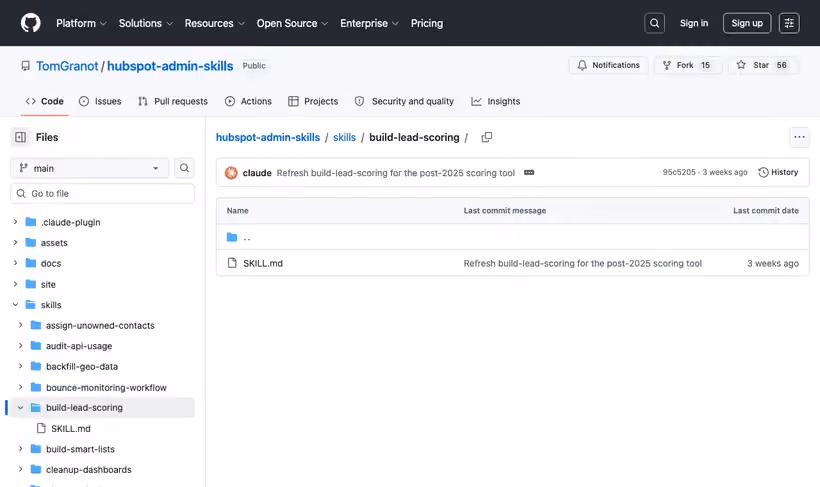Click the audit-api-usage folder icon
This screenshot has height=487, width=820.
36,346
